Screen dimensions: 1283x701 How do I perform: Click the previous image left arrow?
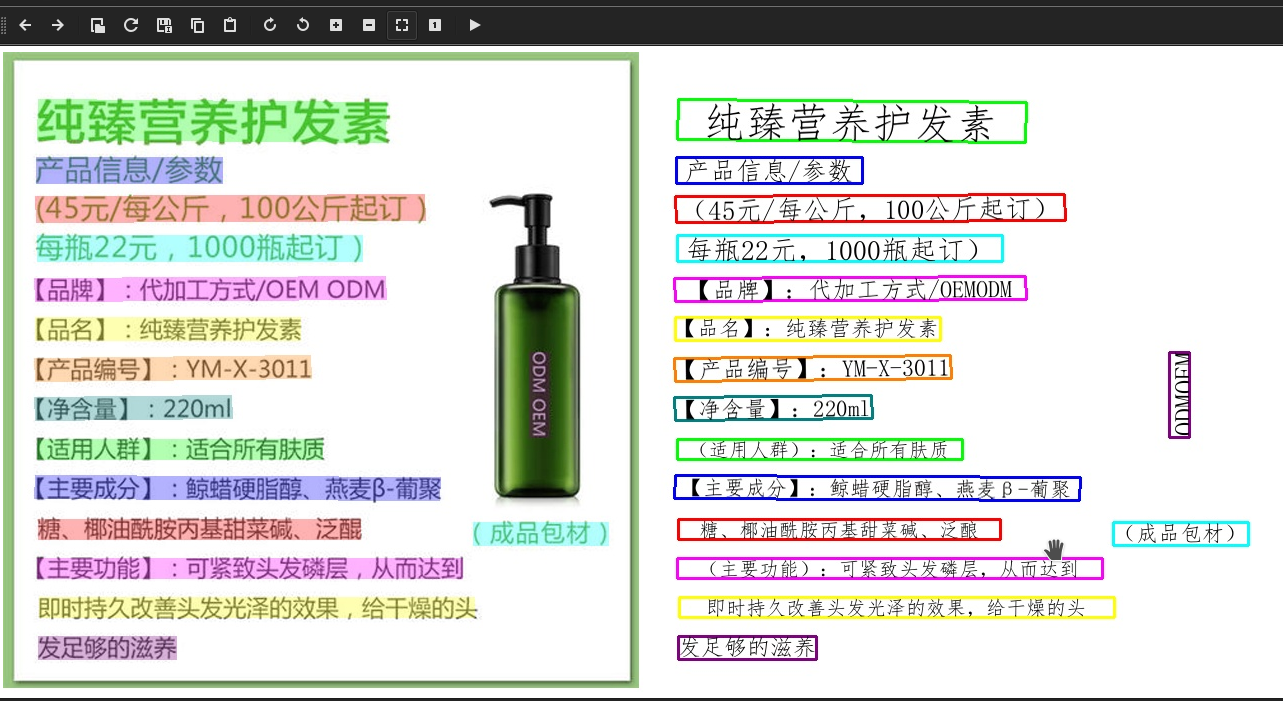click(x=26, y=25)
